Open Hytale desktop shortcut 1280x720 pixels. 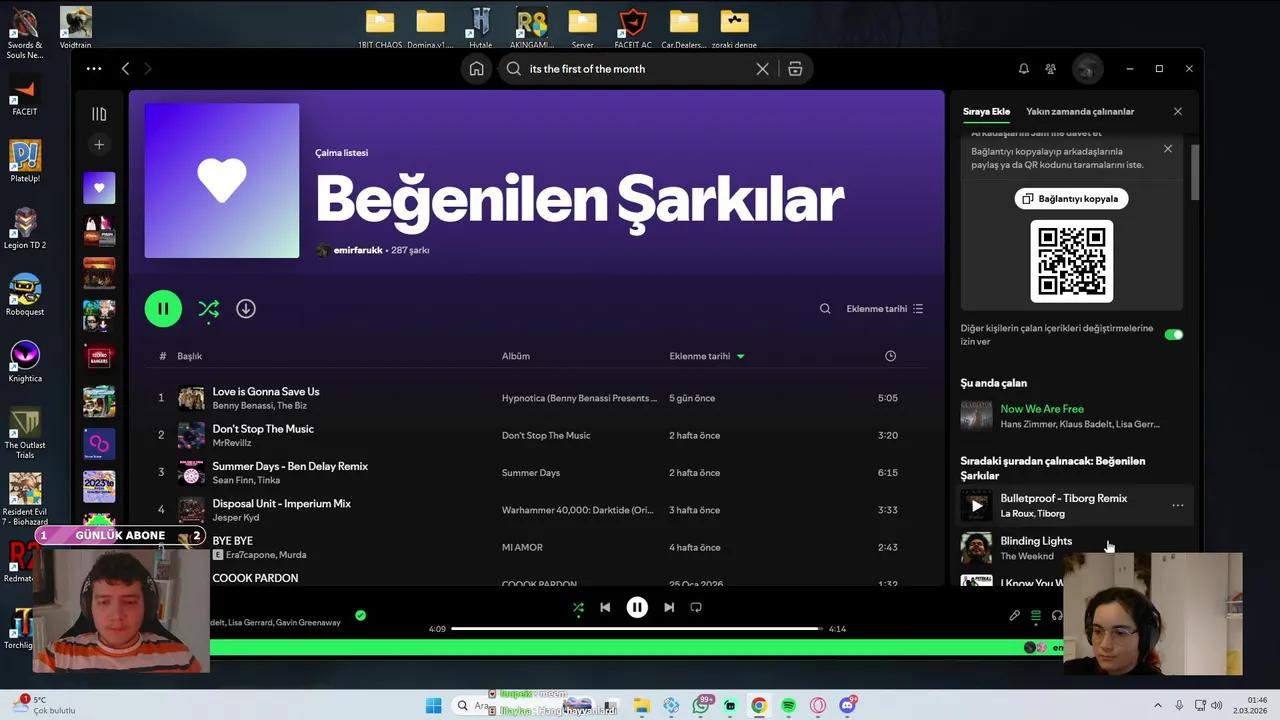point(481,27)
